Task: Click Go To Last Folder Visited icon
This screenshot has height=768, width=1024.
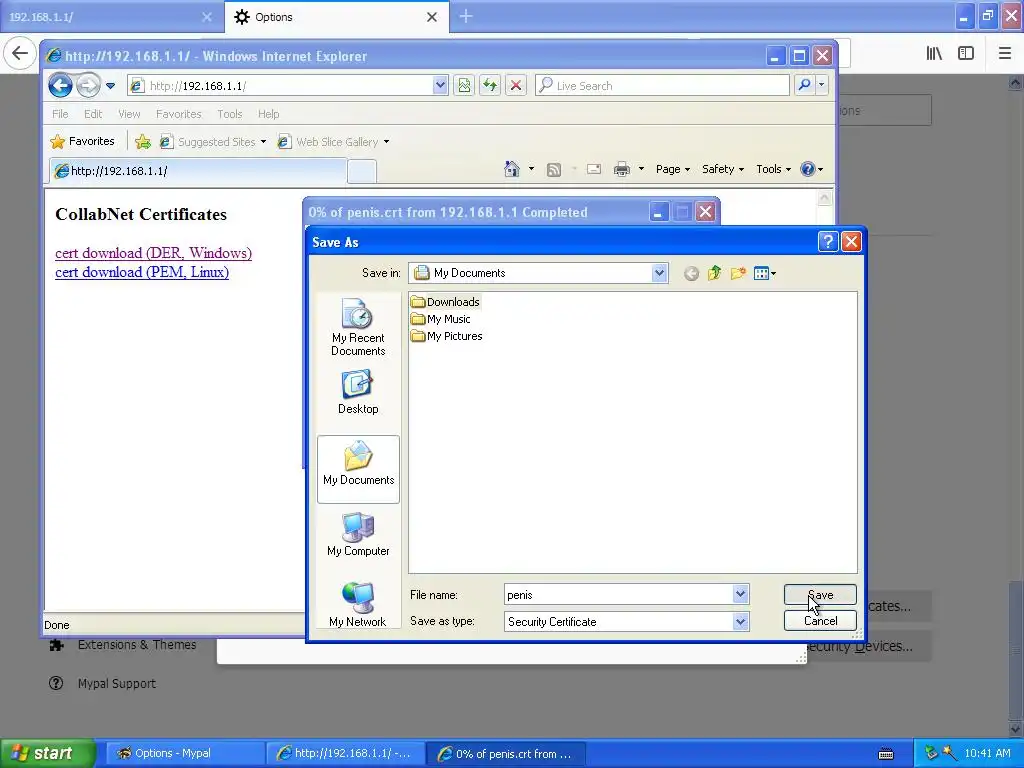Action: coord(691,274)
